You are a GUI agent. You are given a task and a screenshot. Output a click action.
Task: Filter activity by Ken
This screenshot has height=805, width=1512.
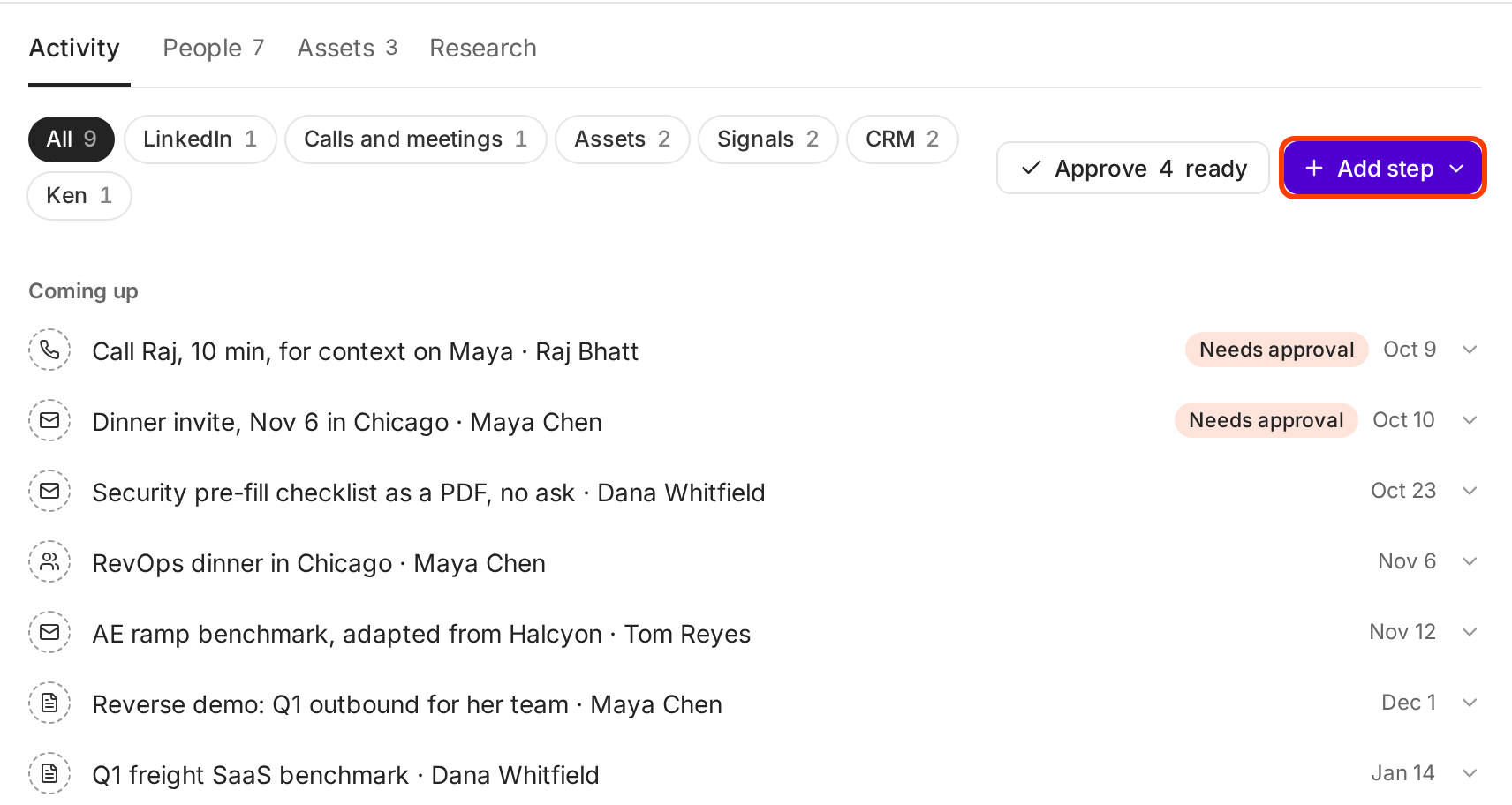pos(79,196)
